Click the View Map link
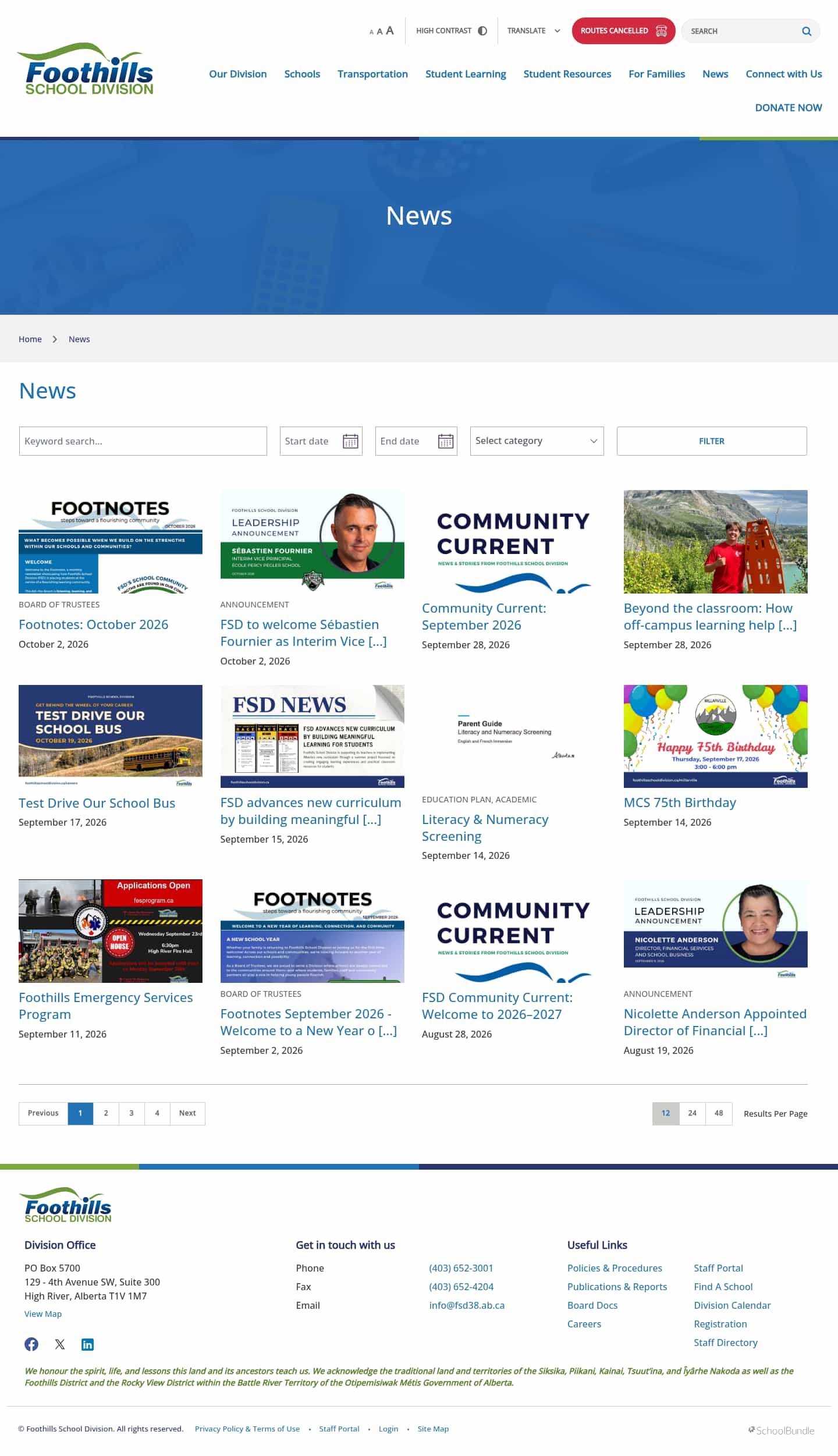Image resolution: width=838 pixels, height=1456 pixels. (43, 1313)
